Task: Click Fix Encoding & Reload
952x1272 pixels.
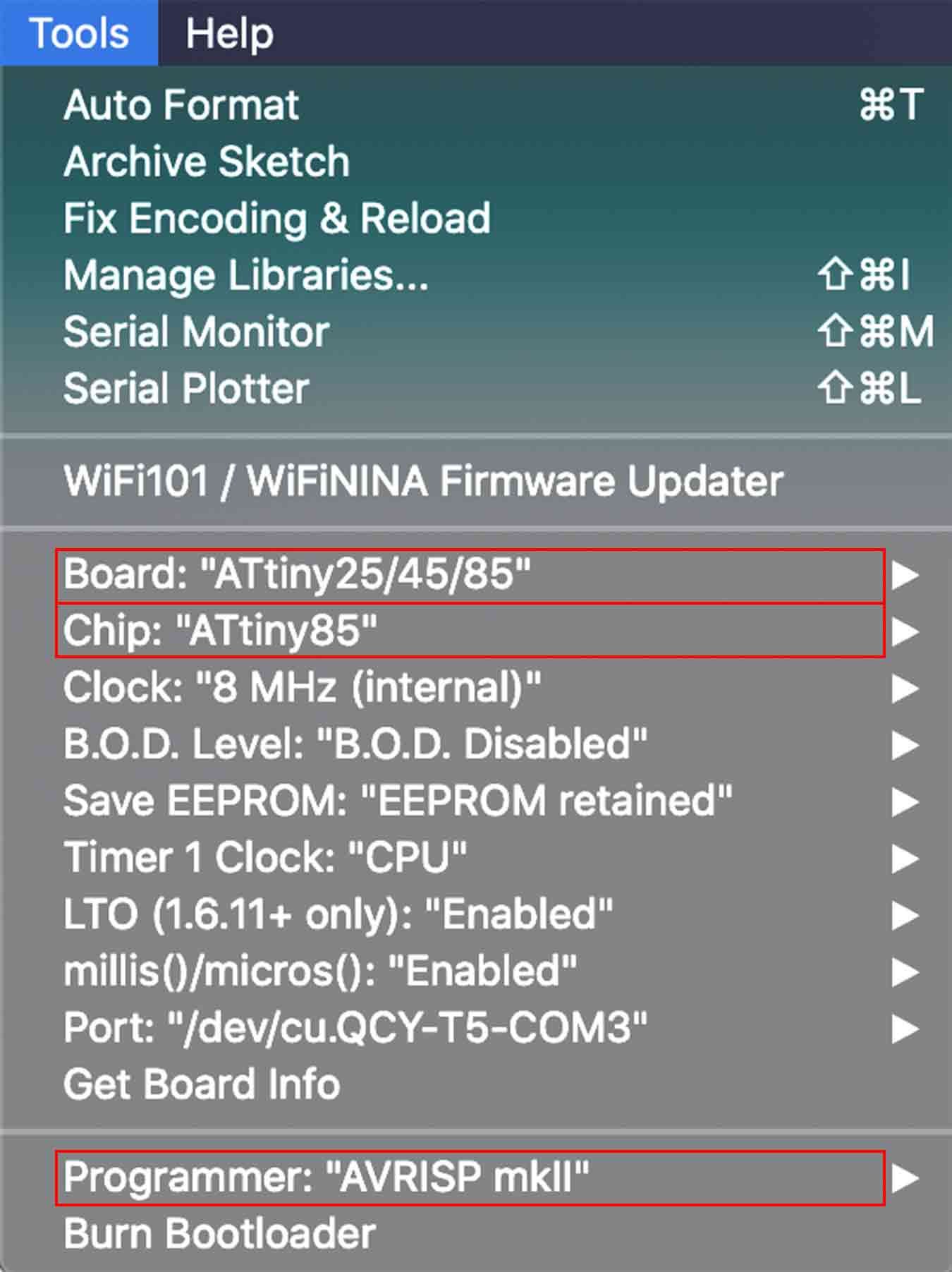Action: pos(277,218)
